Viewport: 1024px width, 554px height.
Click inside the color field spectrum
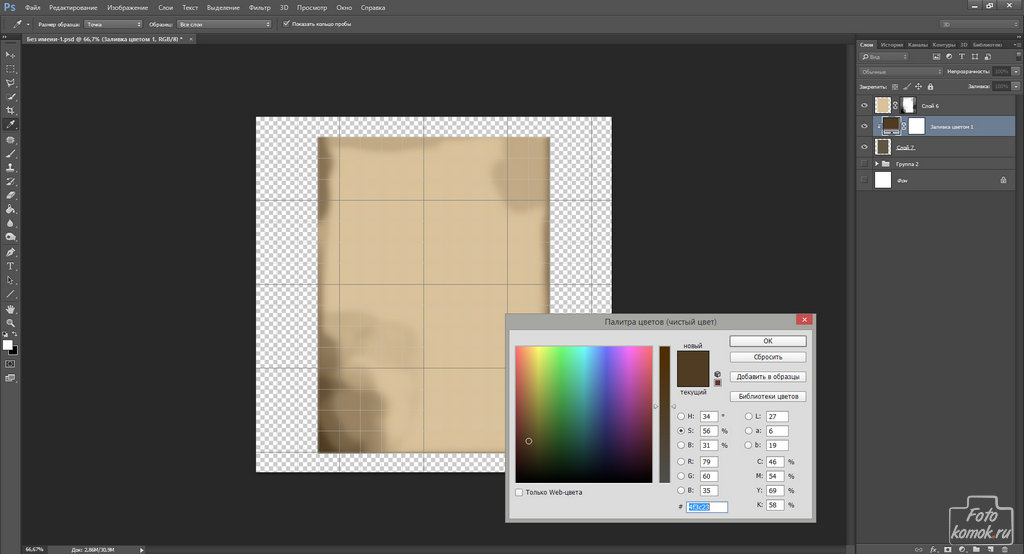[x=583, y=414]
